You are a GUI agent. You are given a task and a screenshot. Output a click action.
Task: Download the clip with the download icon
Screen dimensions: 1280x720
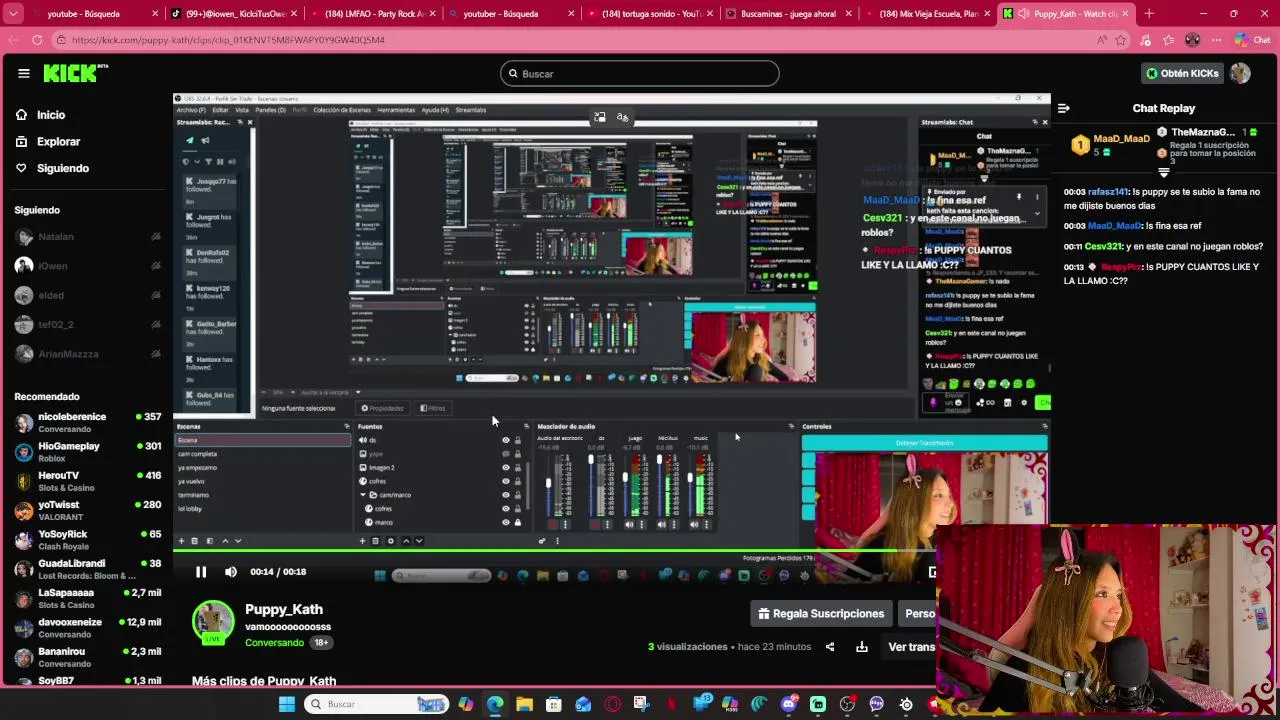coord(862,647)
